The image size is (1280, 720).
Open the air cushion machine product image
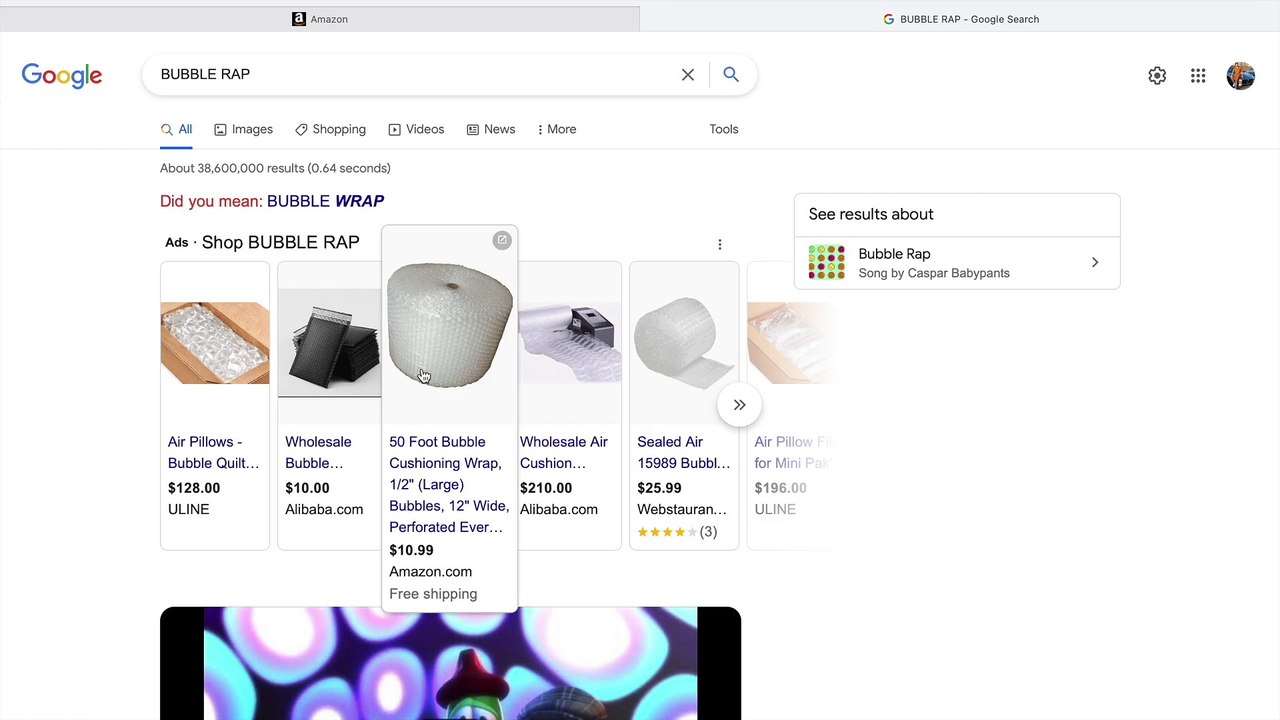[570, 343]
